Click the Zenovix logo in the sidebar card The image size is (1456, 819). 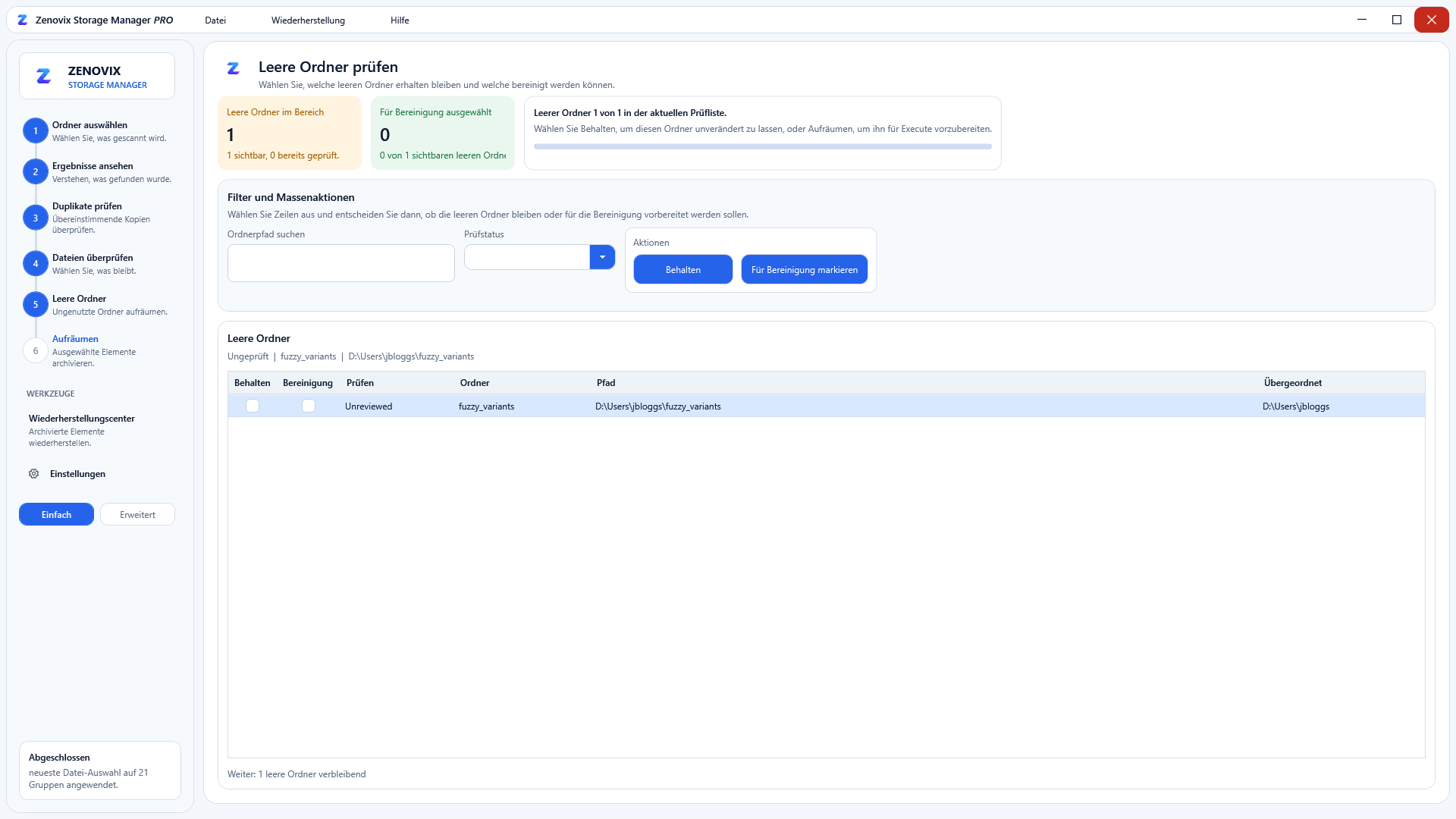[x=44, y=76]
